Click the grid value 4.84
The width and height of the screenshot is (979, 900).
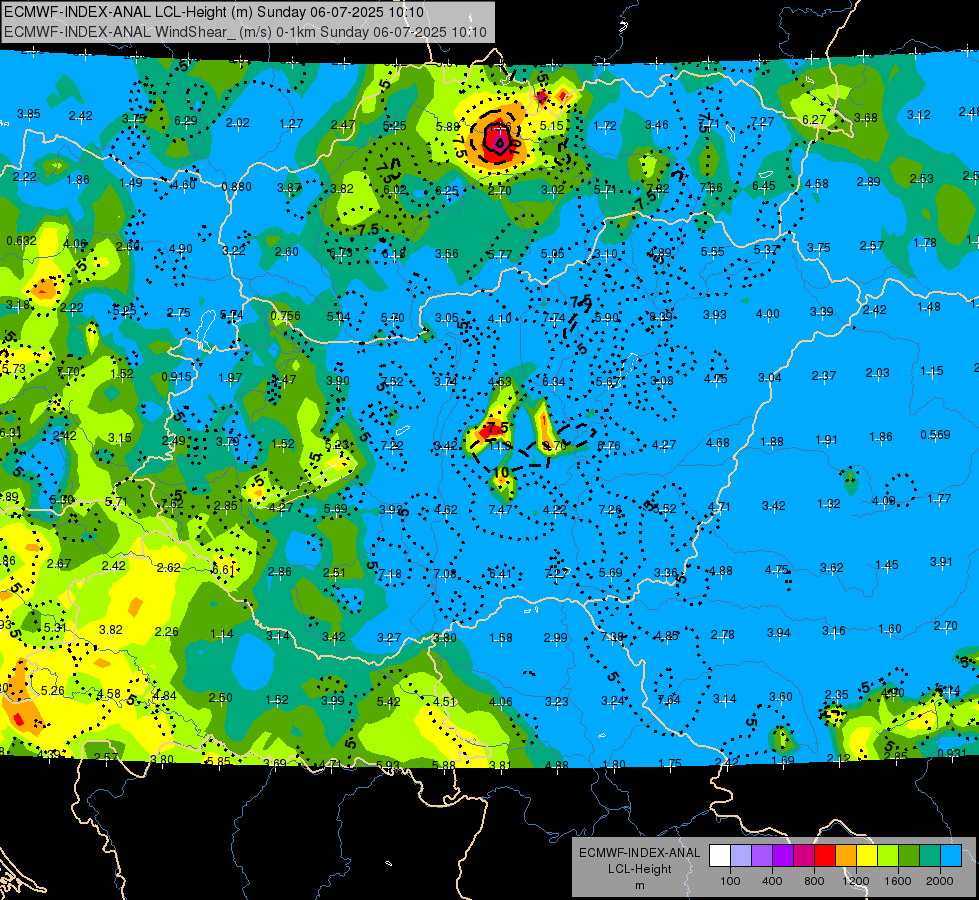[x=165, y=696]
